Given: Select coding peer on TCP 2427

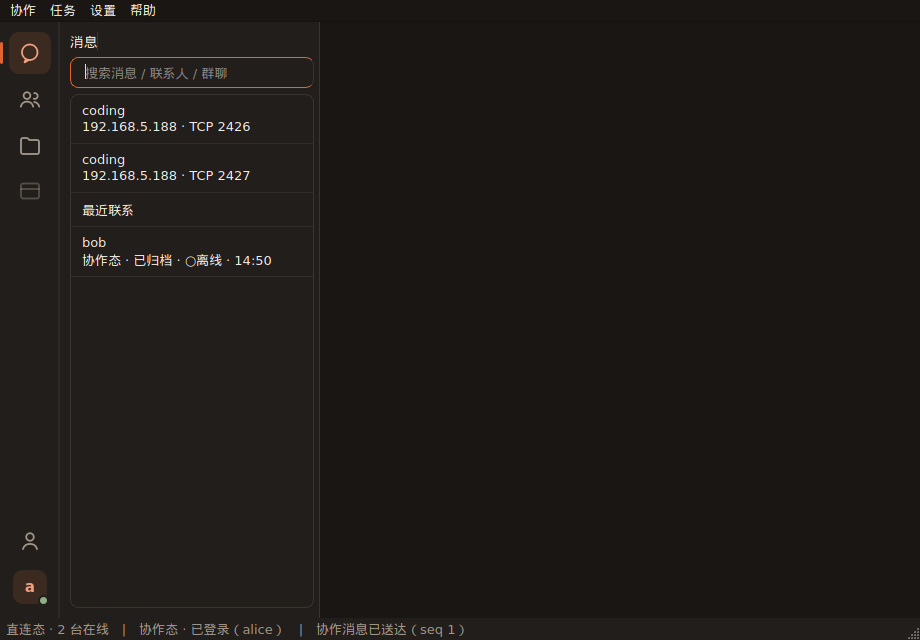Looking at the screenshot, I should 192,168.
